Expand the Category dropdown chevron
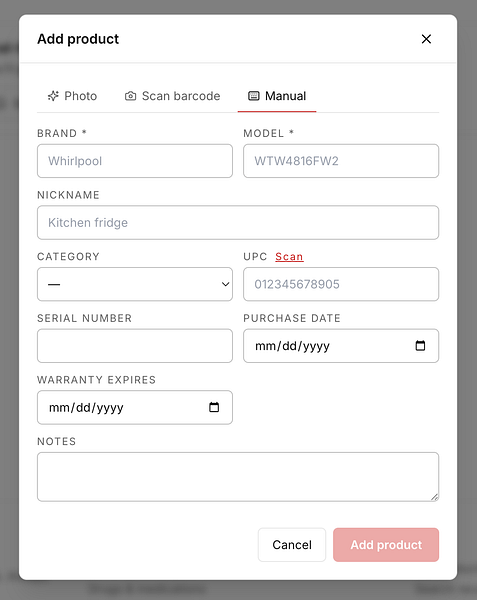This screenshot has width=477, height=600. click(x=225, y=284)
